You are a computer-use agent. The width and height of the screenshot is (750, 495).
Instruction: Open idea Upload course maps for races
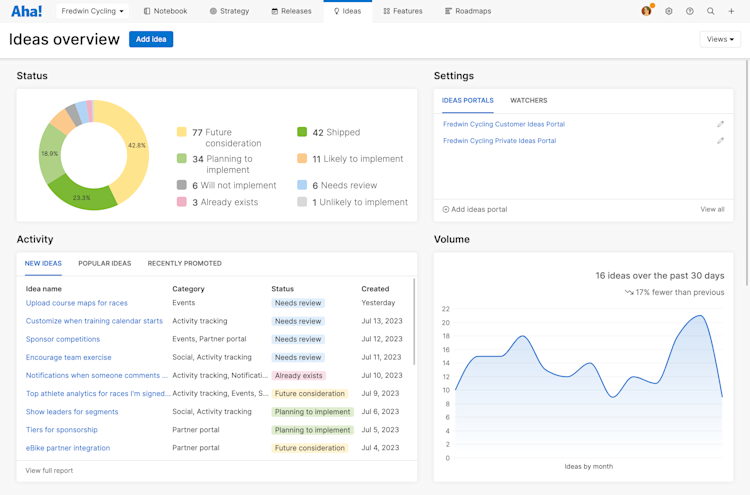coord(77,303)
